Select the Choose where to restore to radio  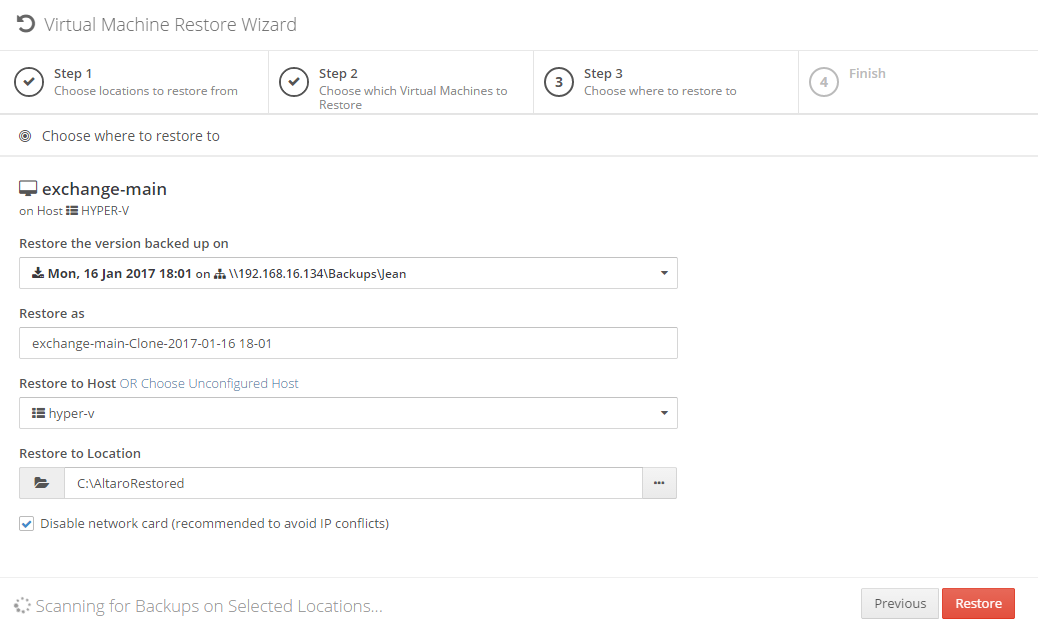[25, 136]
